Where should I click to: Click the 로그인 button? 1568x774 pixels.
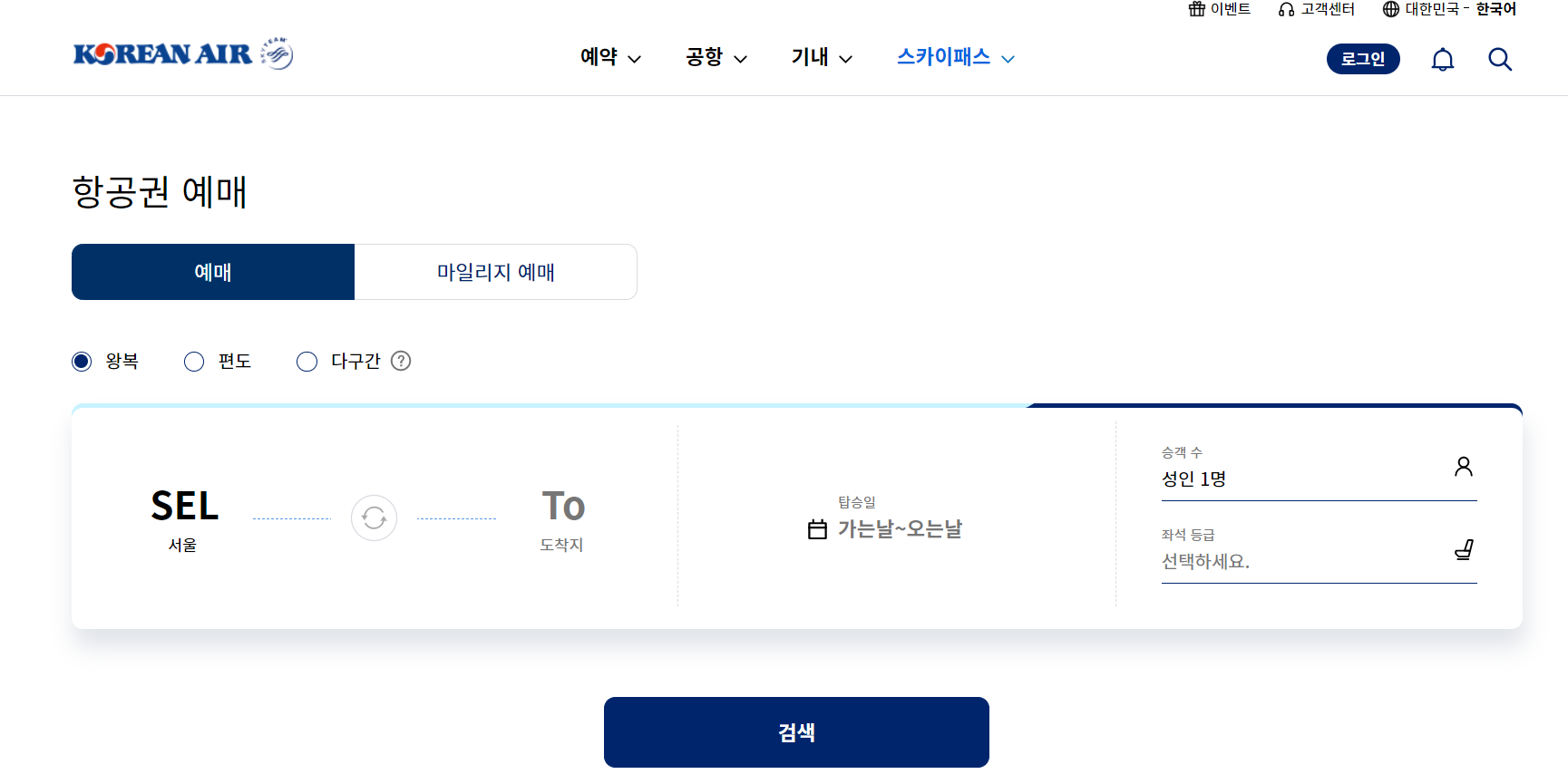point(1362,58)
